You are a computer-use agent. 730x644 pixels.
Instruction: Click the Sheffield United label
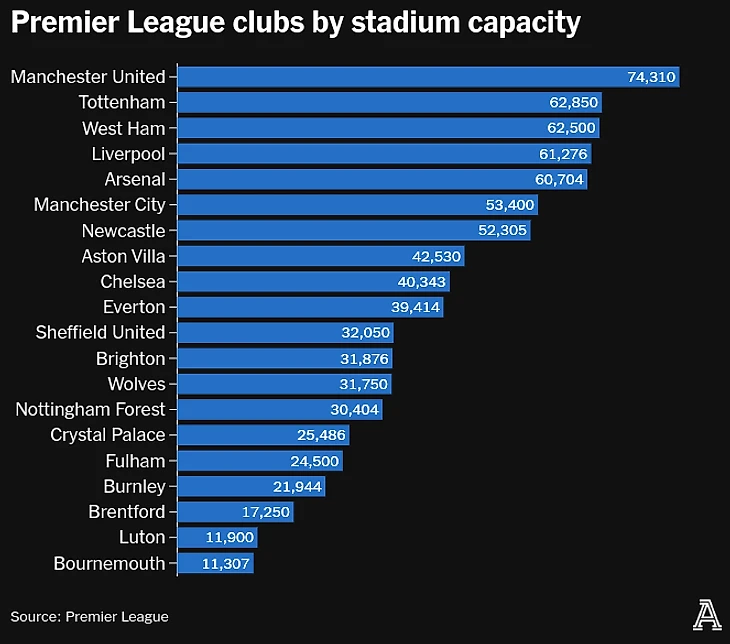point(100,333)
